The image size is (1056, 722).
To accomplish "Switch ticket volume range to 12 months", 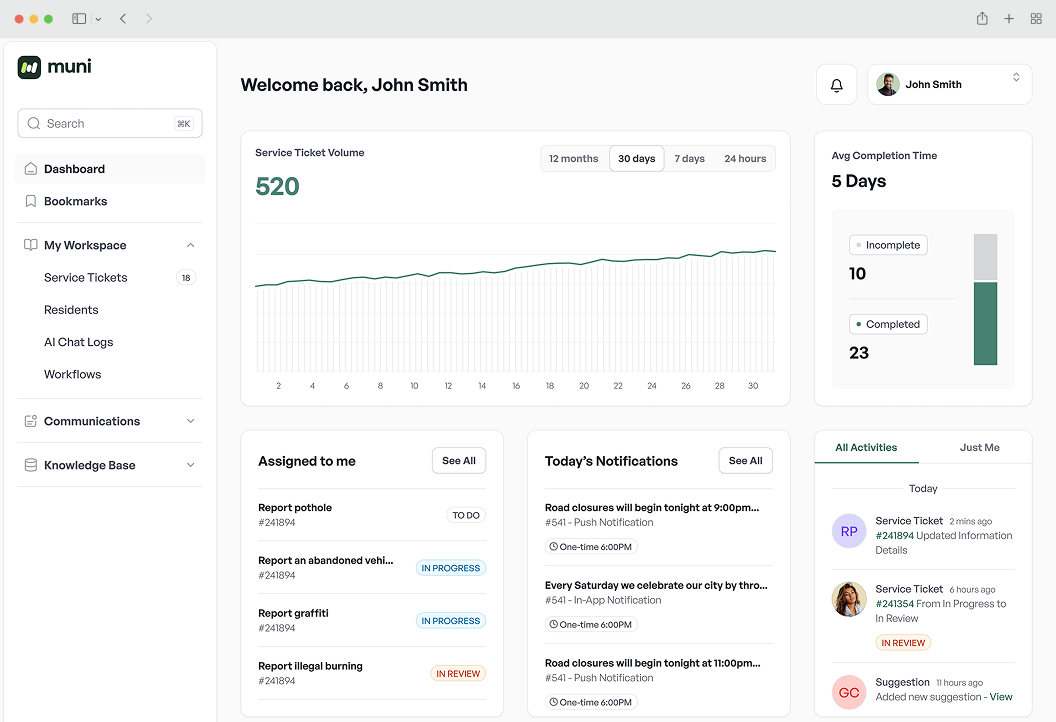I will click(x=575, y=158).
